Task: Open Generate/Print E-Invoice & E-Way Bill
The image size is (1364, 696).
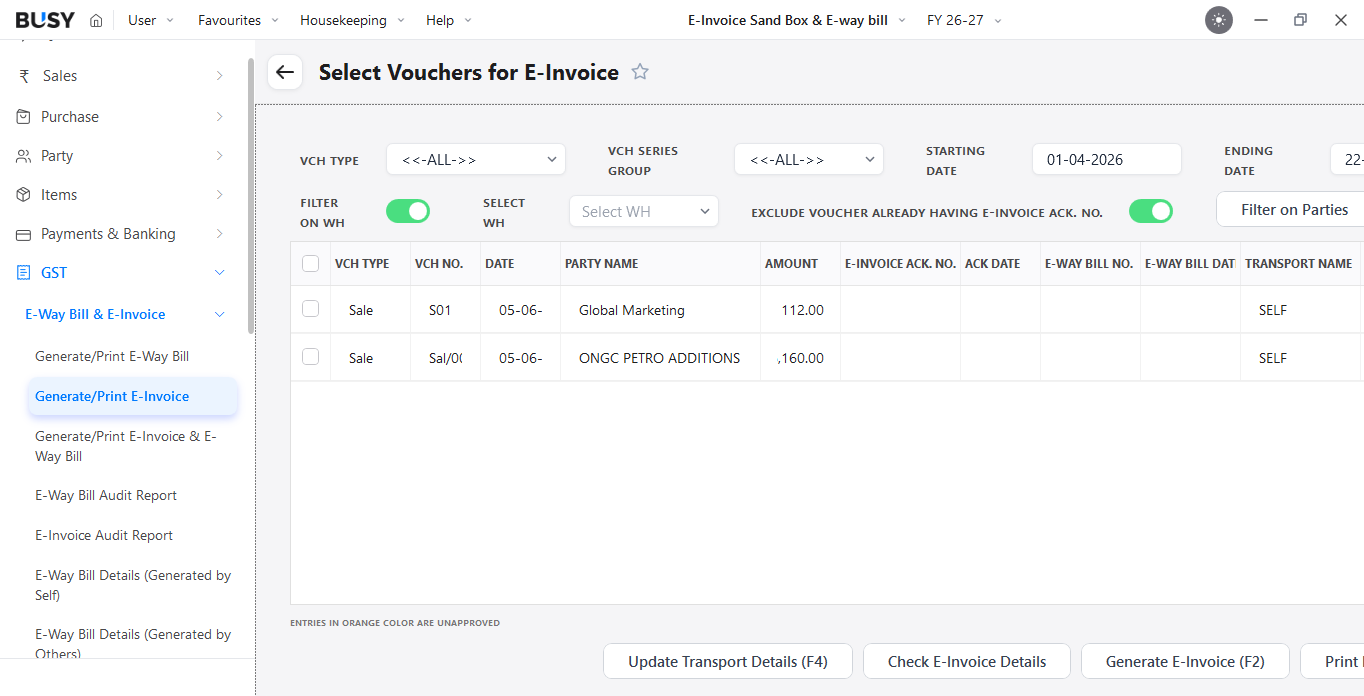Action: tap(126, 446)
